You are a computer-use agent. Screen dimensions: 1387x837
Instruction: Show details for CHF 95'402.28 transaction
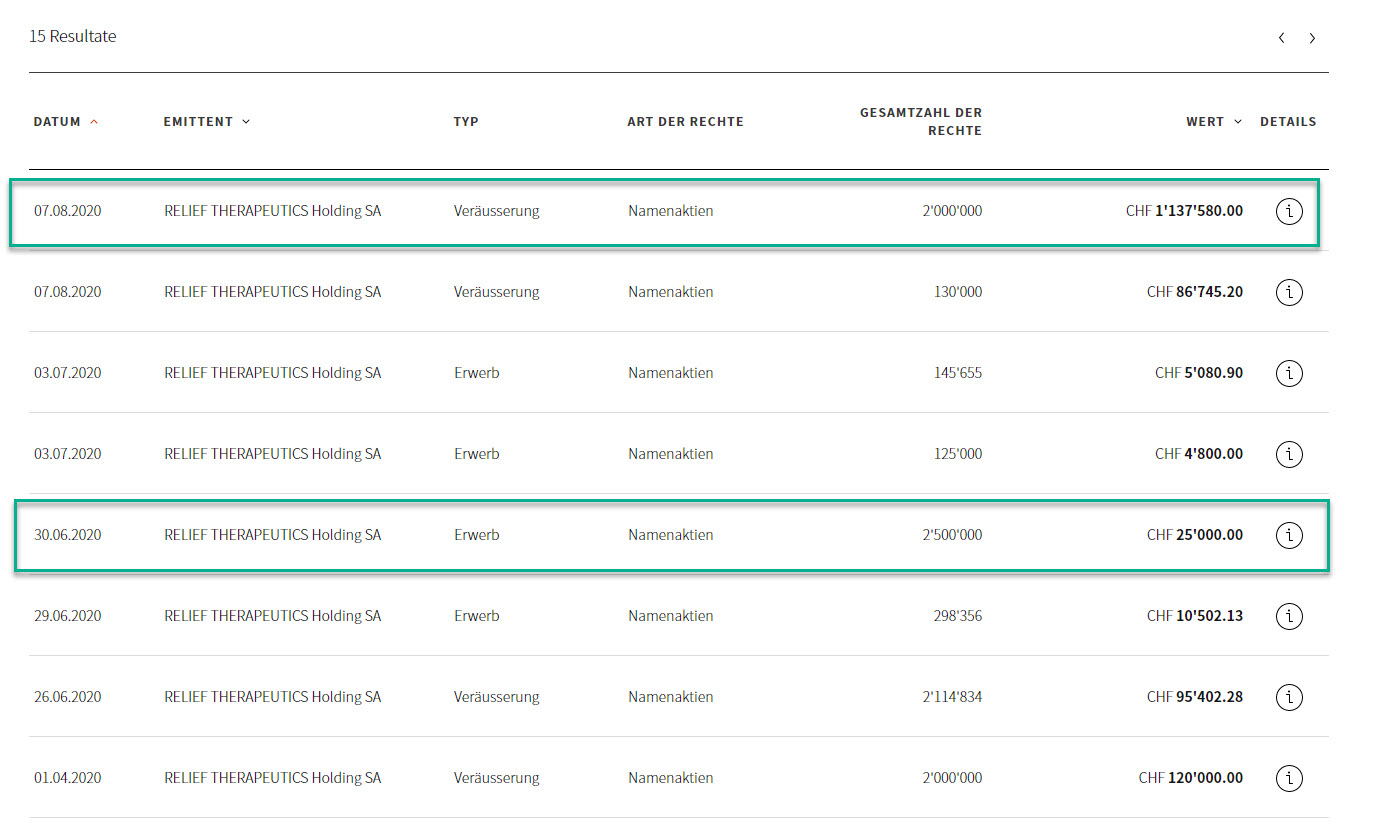1289,697
